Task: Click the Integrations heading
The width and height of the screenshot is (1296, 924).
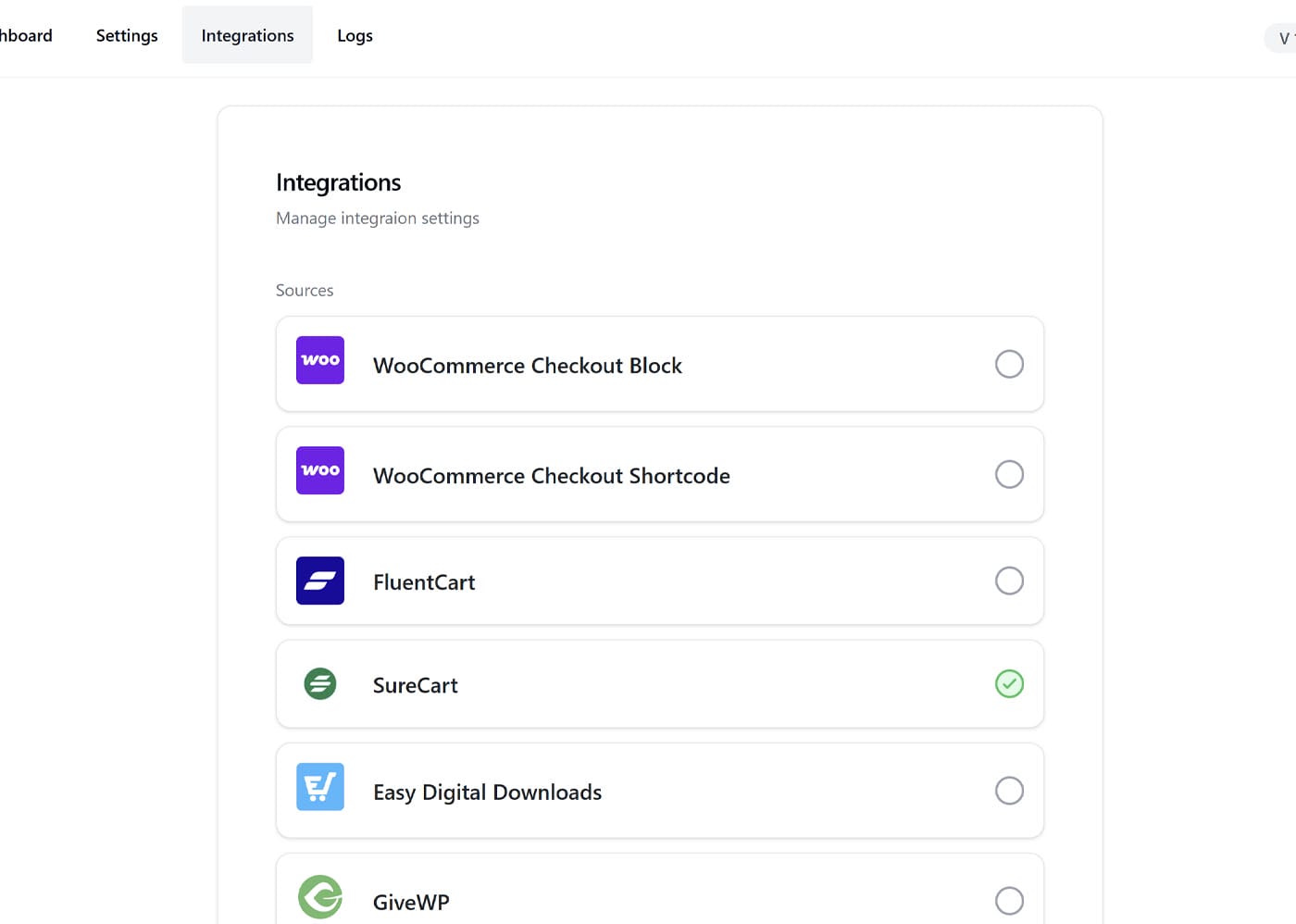Action: point(339,182)
